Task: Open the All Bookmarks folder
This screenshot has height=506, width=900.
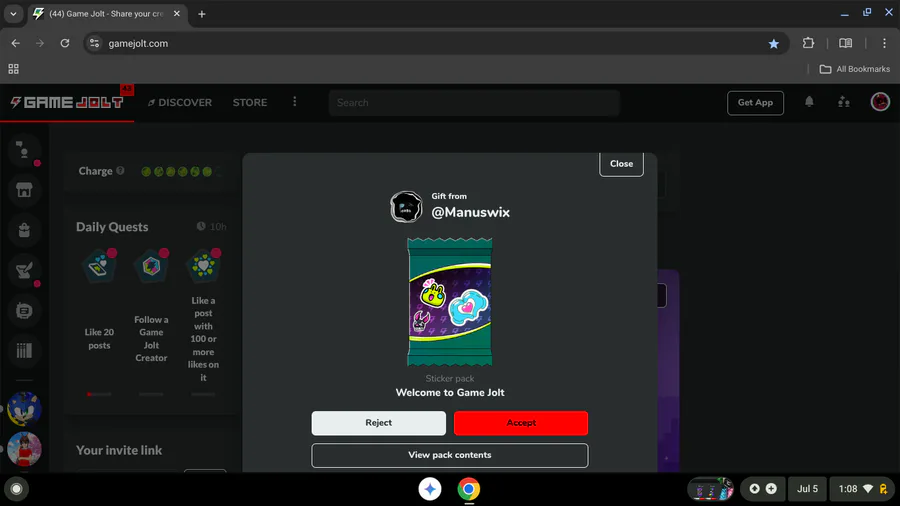Action: (855, 69)
